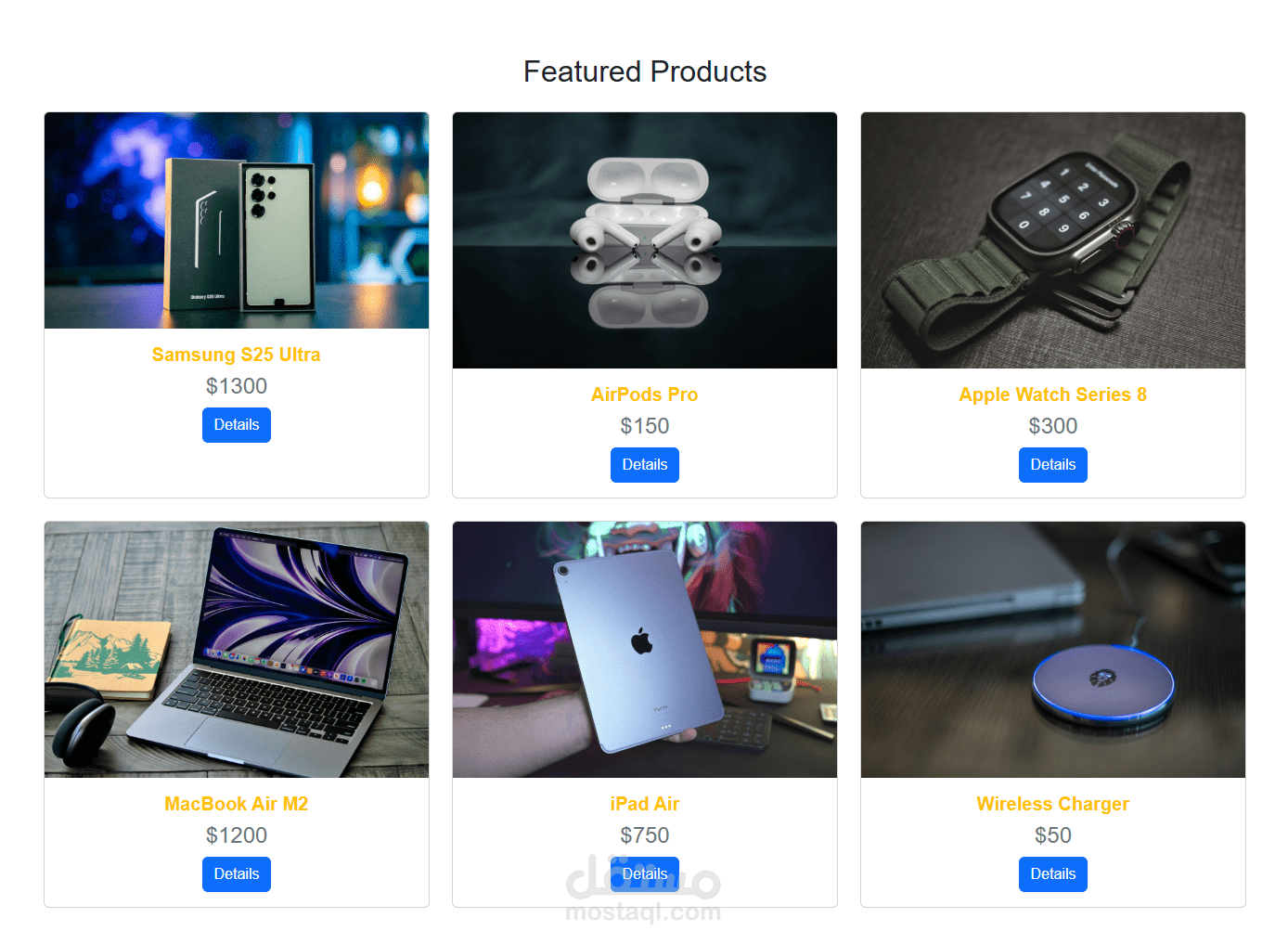Select the AirPods Pro product image
This screenshot has height=944, width=1288.
click(x=645, y=240)
